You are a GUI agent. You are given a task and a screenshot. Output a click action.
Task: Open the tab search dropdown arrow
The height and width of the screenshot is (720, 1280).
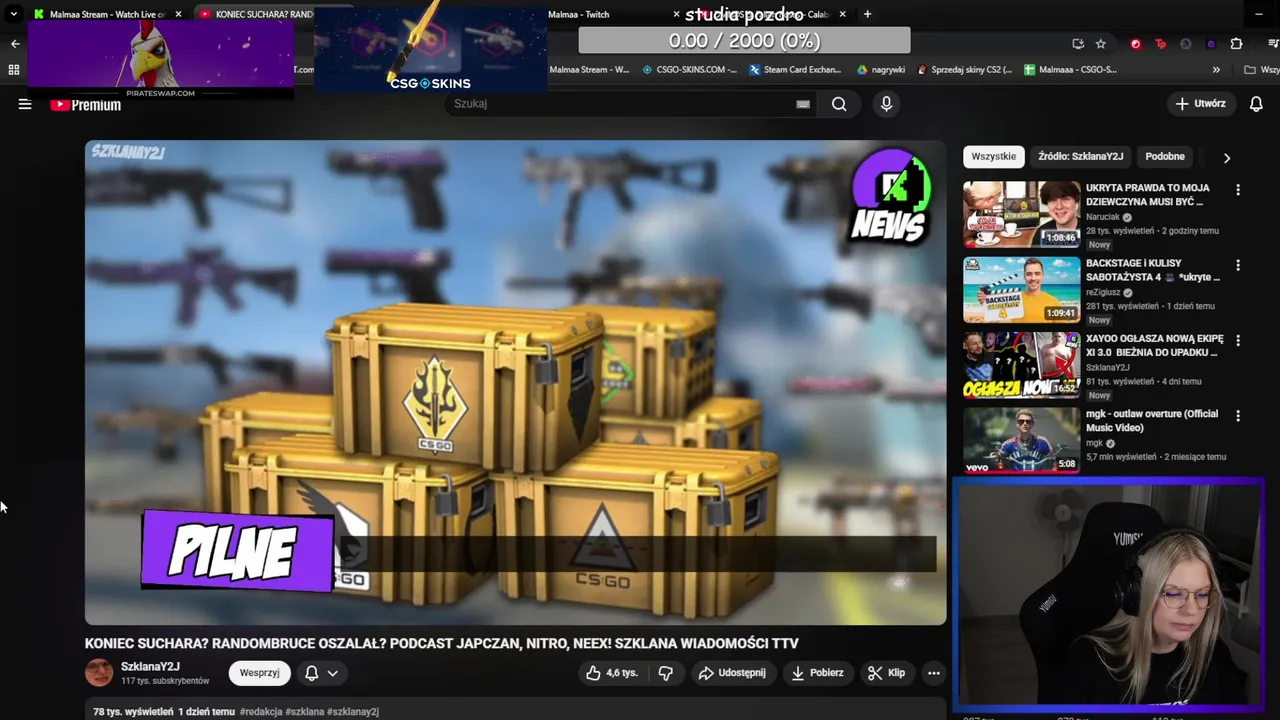click(x=13, y=14)
